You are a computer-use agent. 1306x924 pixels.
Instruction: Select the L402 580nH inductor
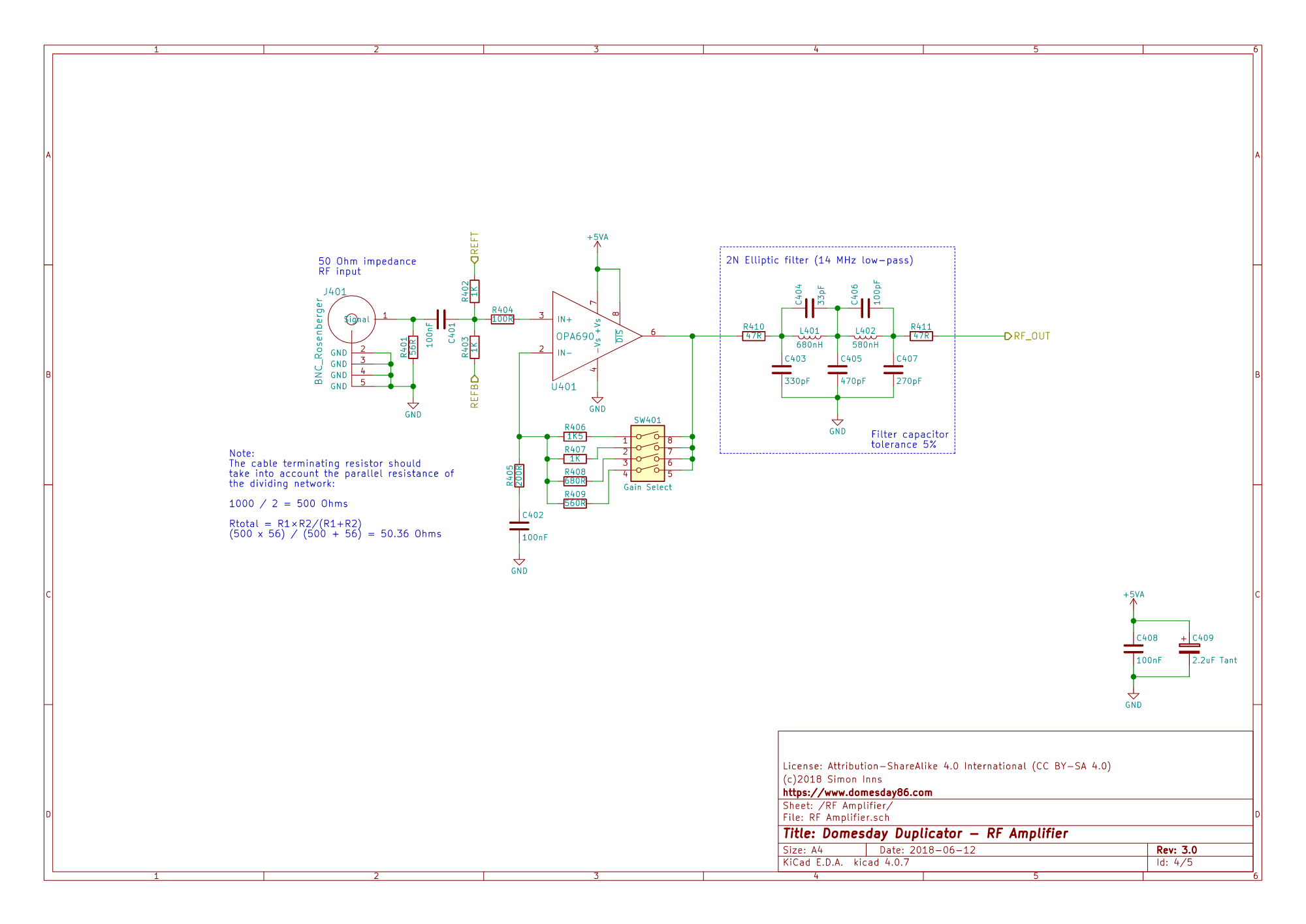pos(865,336)
